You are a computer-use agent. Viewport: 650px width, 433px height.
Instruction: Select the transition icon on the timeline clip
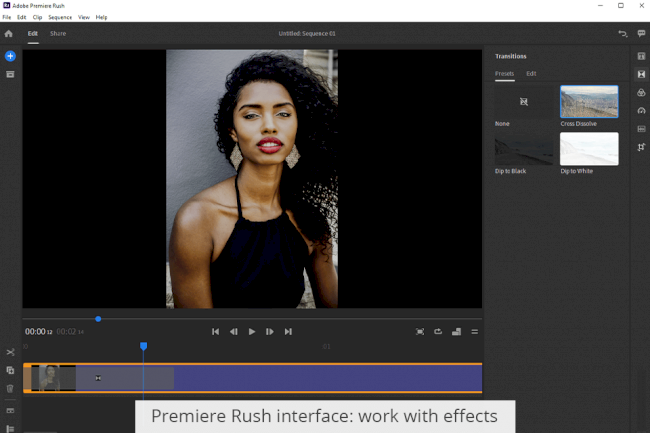tap(98, 378)
